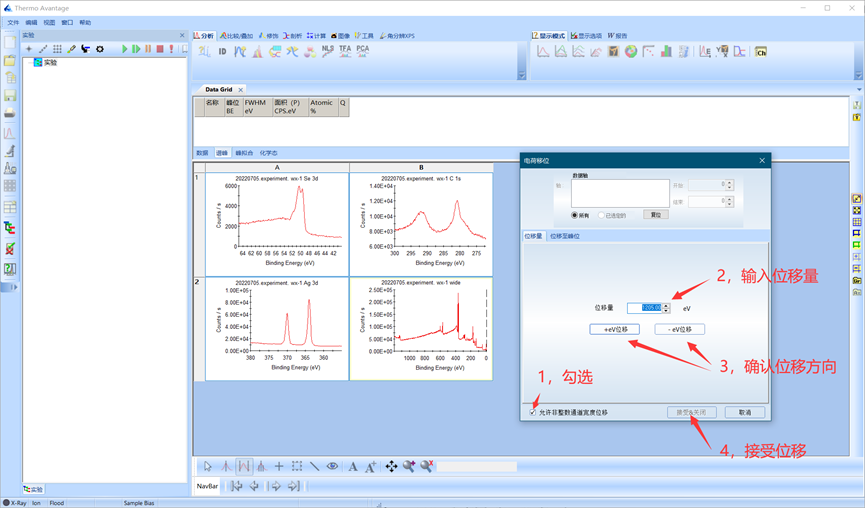
Task: Click the green Play button in experiment toolbar
Action: [125, 49]
